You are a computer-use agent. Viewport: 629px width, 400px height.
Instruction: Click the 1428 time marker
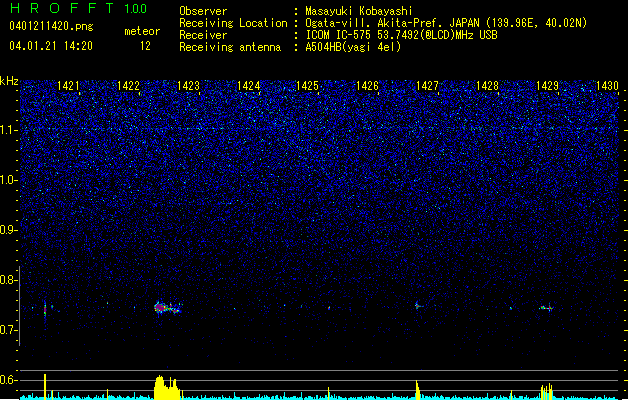pos(487,86)
